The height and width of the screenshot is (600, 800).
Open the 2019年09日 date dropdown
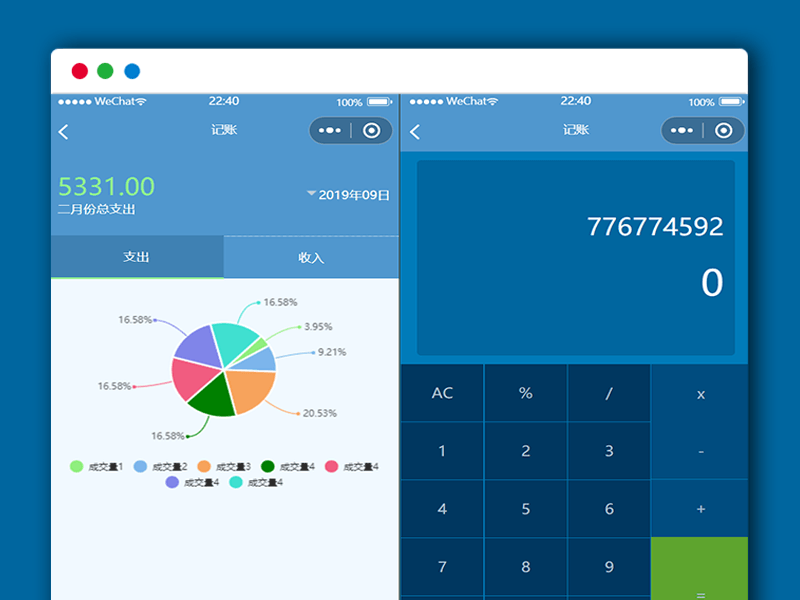coord(349,195)
